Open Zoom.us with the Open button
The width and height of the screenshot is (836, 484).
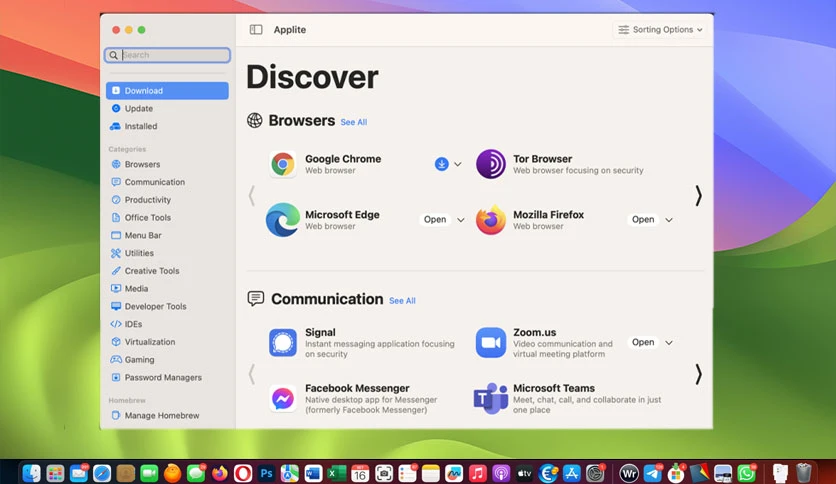643,342
